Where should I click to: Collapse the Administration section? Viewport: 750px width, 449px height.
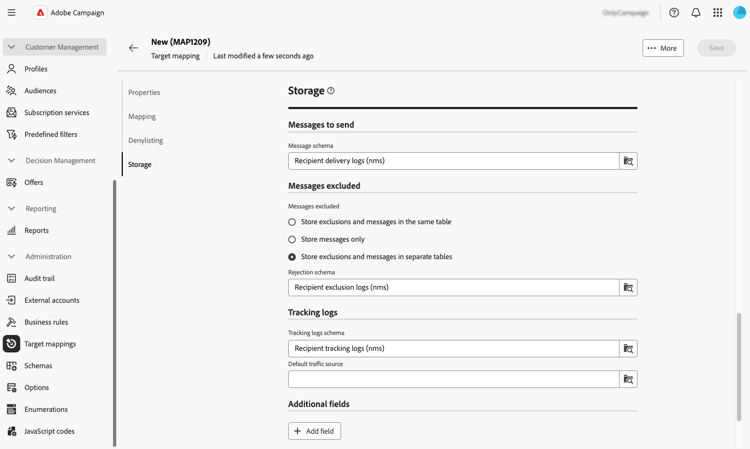(x=12, y=257)
